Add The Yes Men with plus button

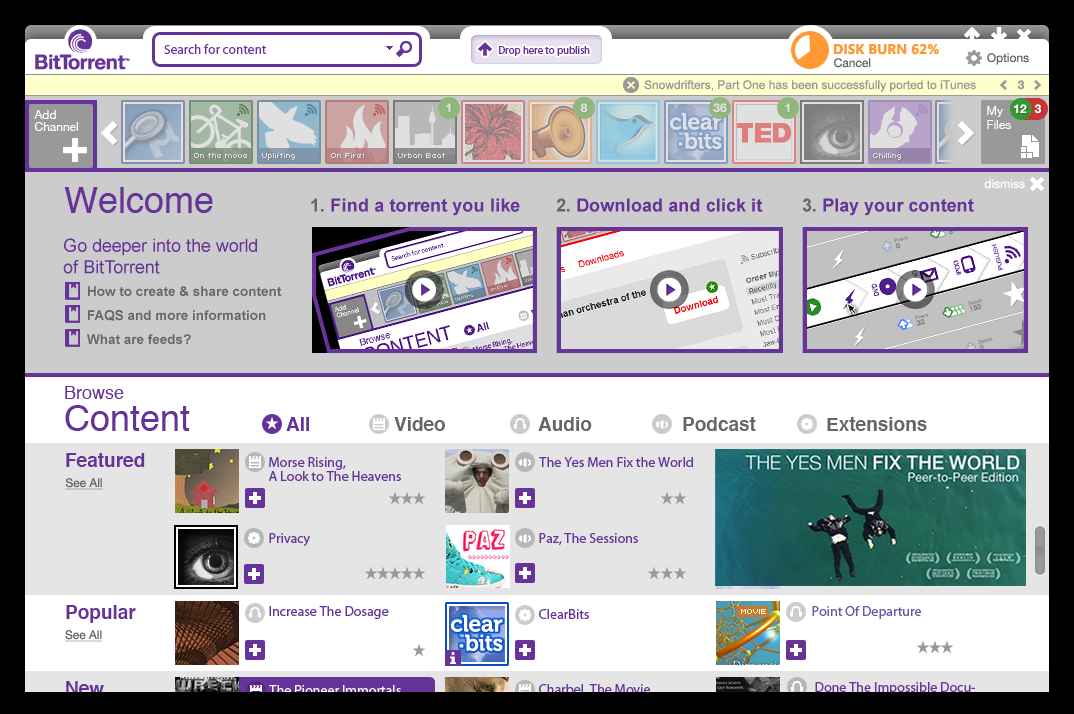tap(525, 498)
